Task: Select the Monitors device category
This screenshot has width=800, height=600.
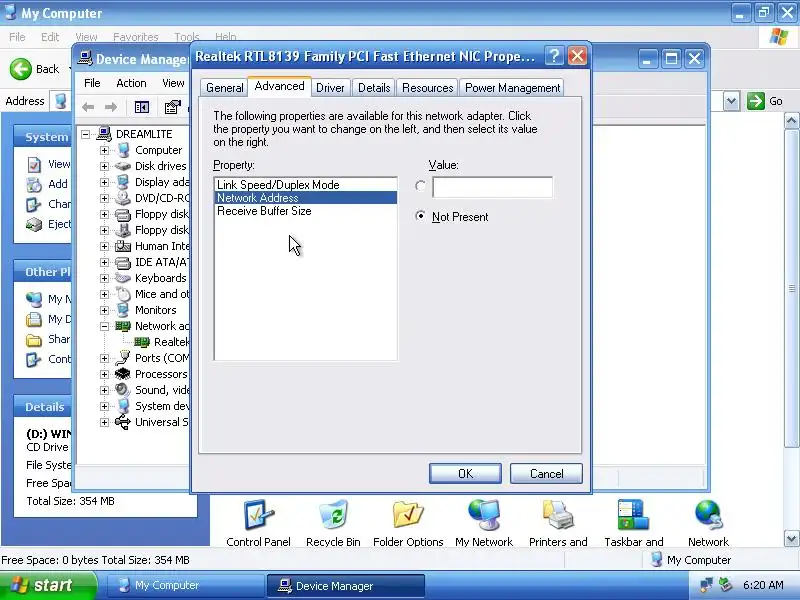Action: [156, 310]
